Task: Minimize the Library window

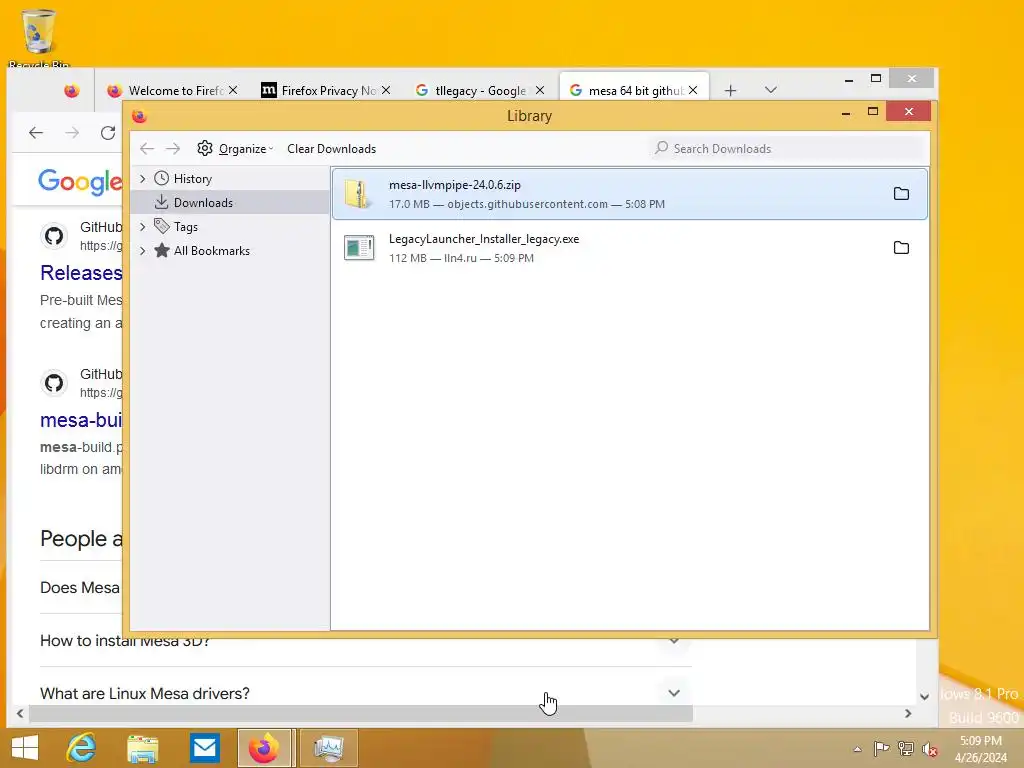Action: 846,112
